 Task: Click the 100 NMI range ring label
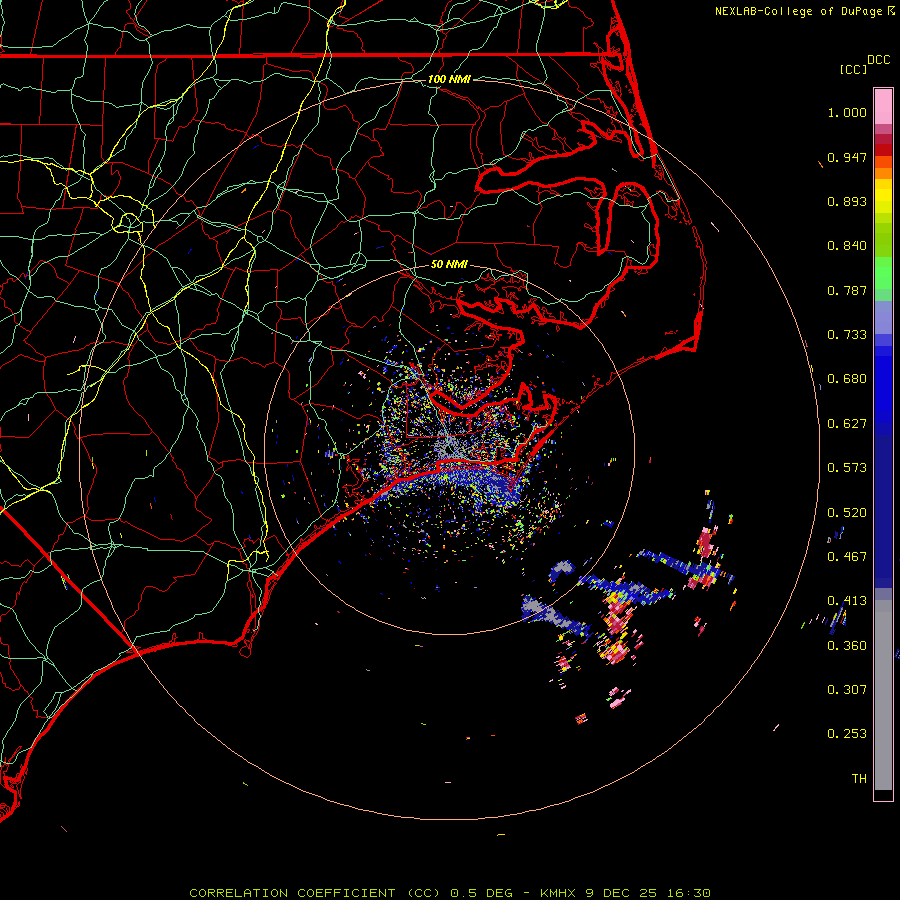click(449, 79)
